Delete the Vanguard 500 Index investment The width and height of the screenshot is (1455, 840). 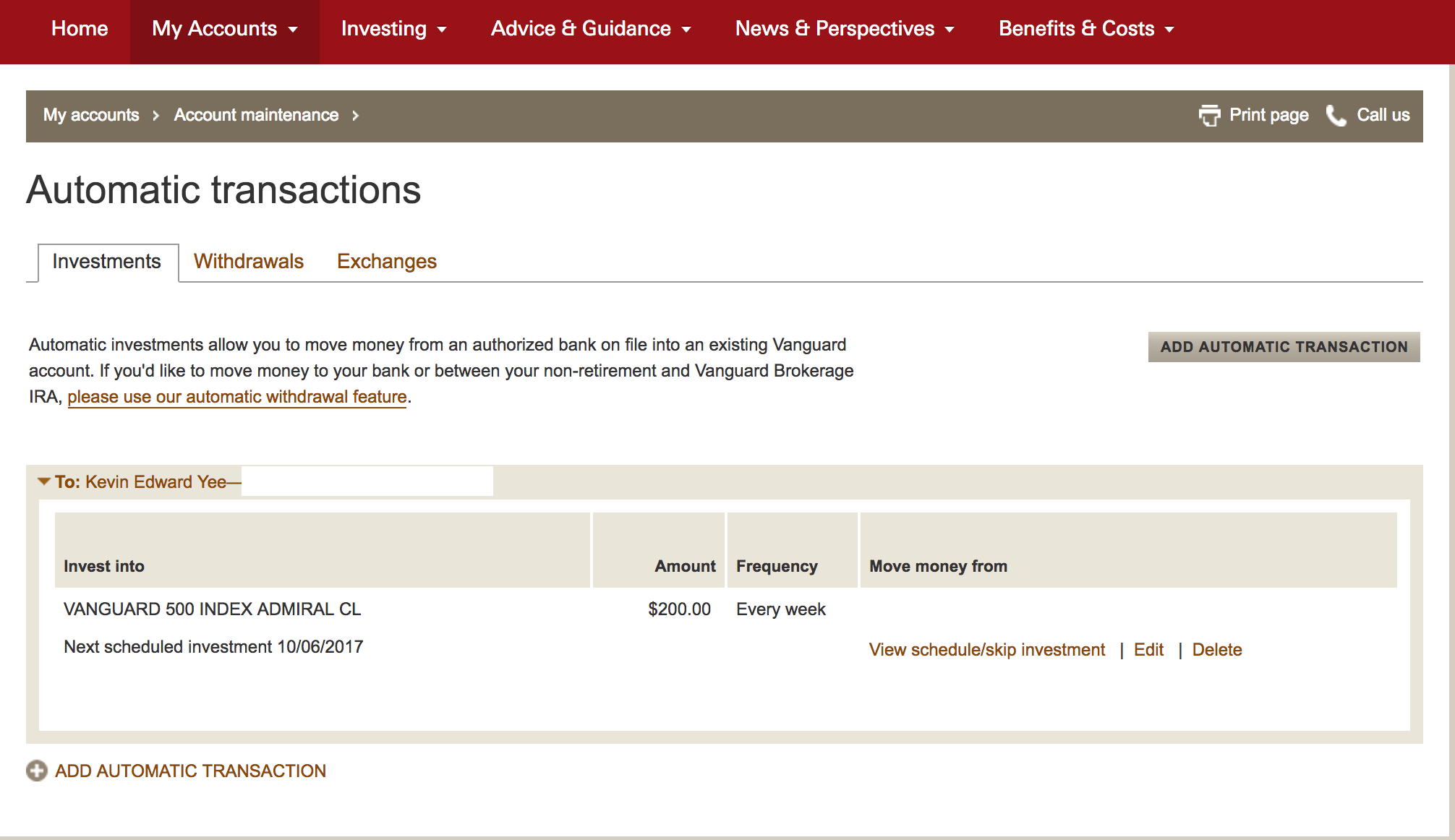[x=1217, y=650]
